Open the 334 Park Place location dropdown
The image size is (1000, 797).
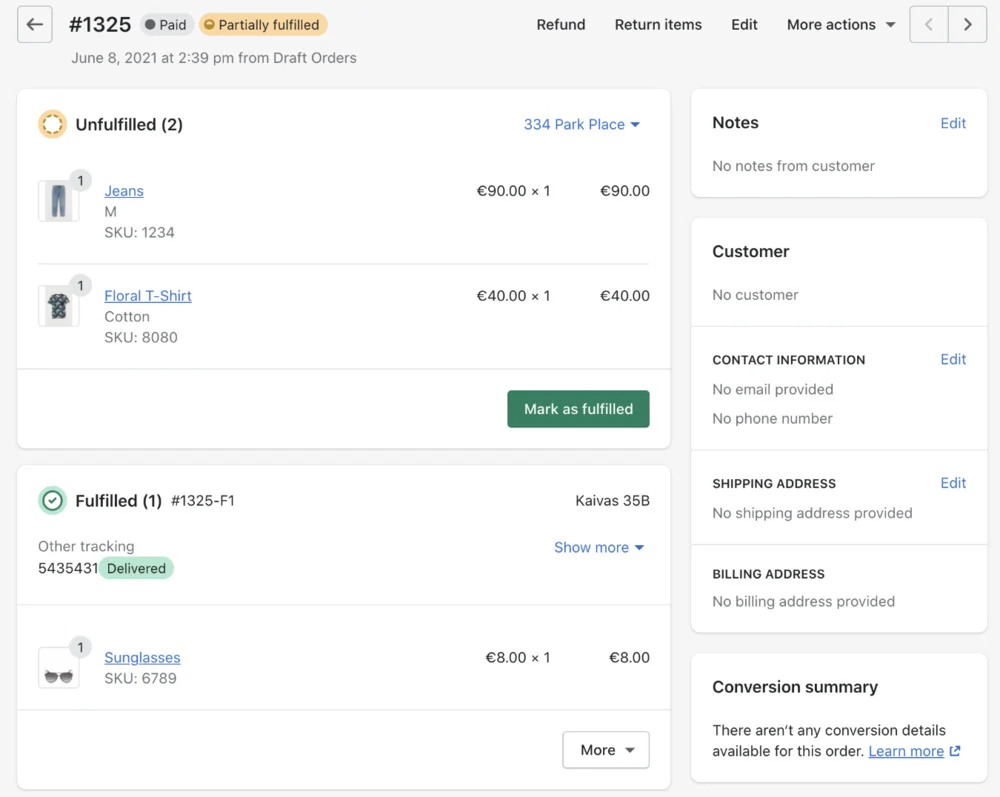(582, 125)
